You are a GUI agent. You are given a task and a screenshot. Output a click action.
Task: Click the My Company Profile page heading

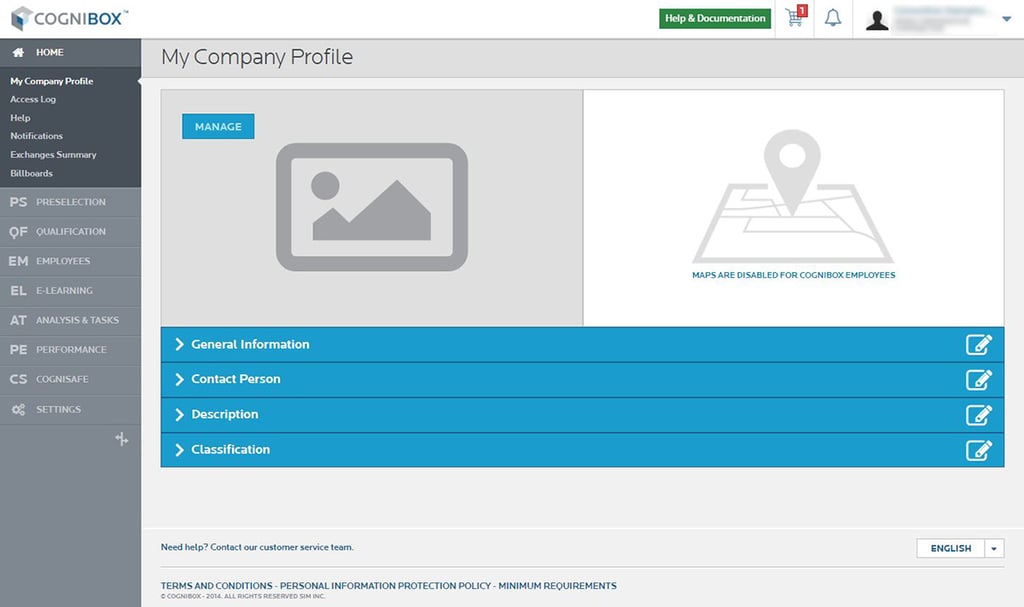pos(257,57)
